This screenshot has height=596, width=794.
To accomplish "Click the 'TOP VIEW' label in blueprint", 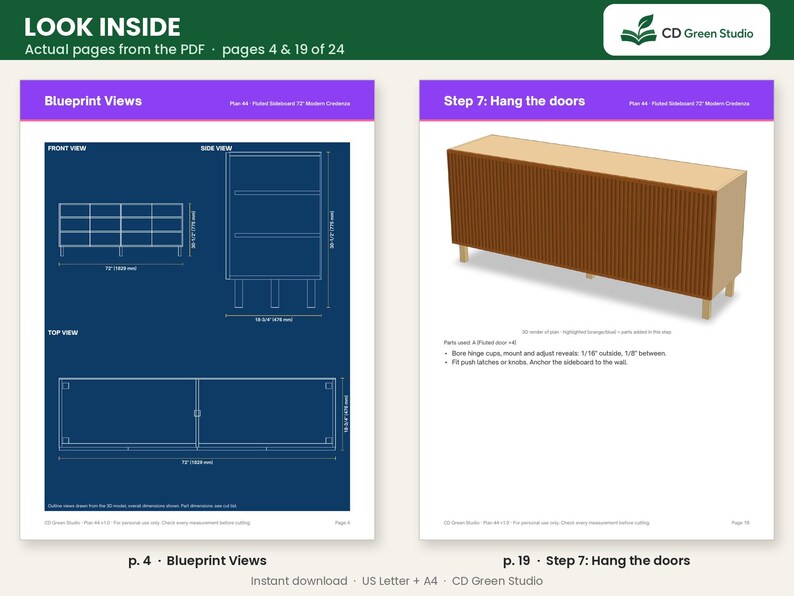I will coord(63,333).
